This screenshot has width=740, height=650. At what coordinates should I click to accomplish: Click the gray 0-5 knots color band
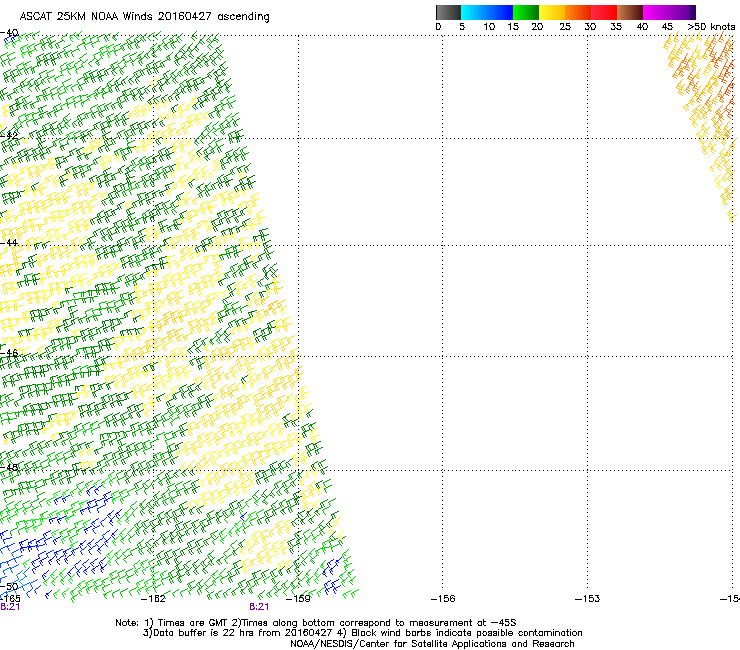(448, 12)
